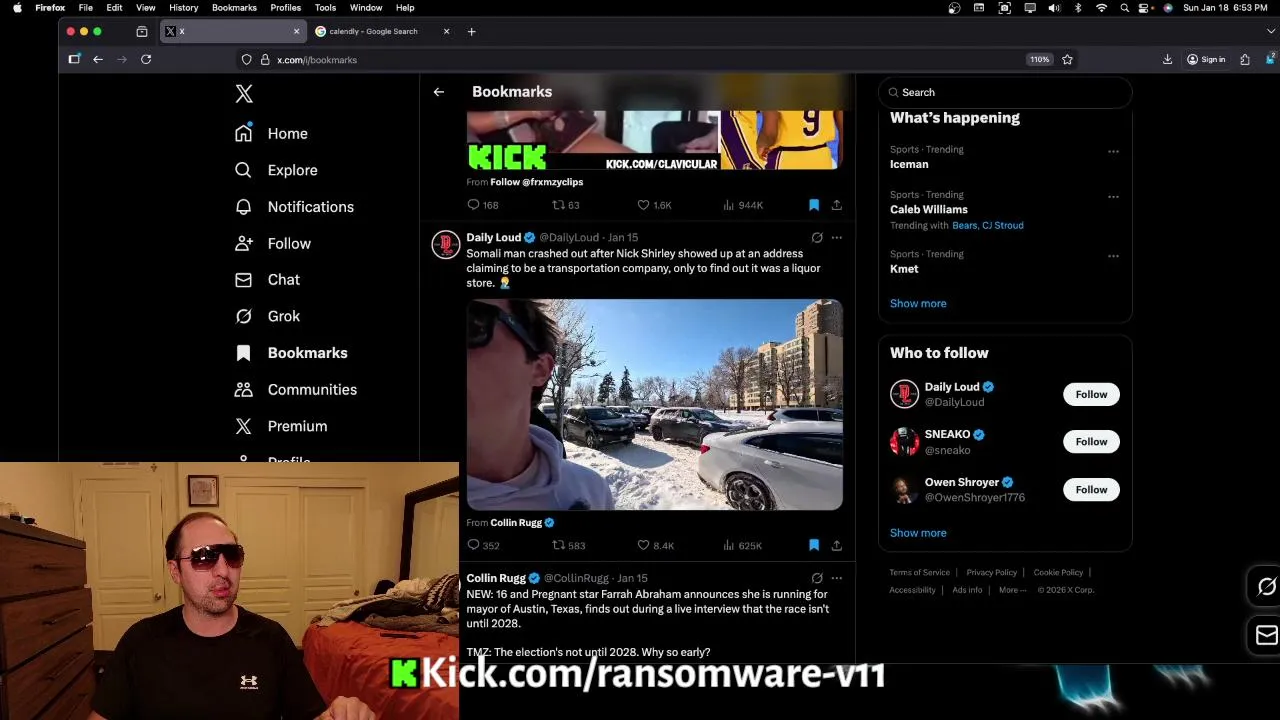Repost Daily Loud post (583)

coord(569,545)
